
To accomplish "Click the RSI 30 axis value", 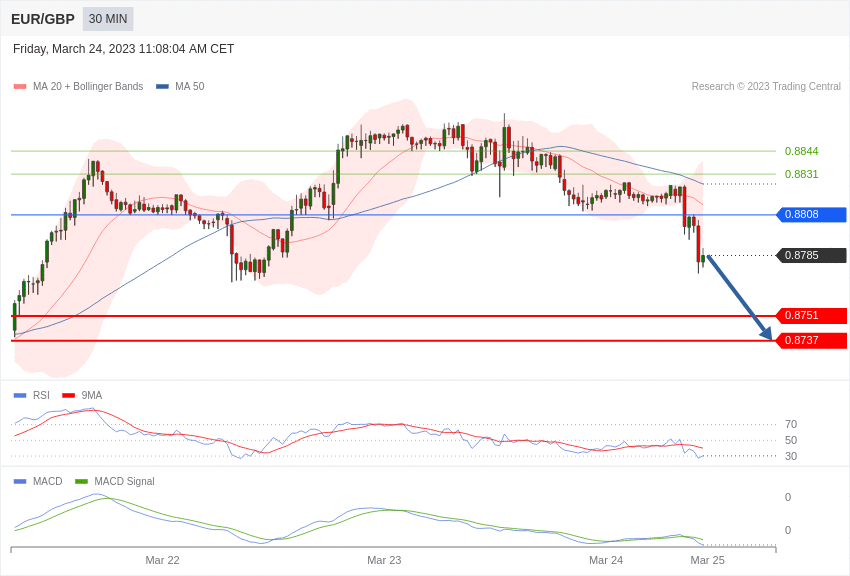I will [790, 456].
